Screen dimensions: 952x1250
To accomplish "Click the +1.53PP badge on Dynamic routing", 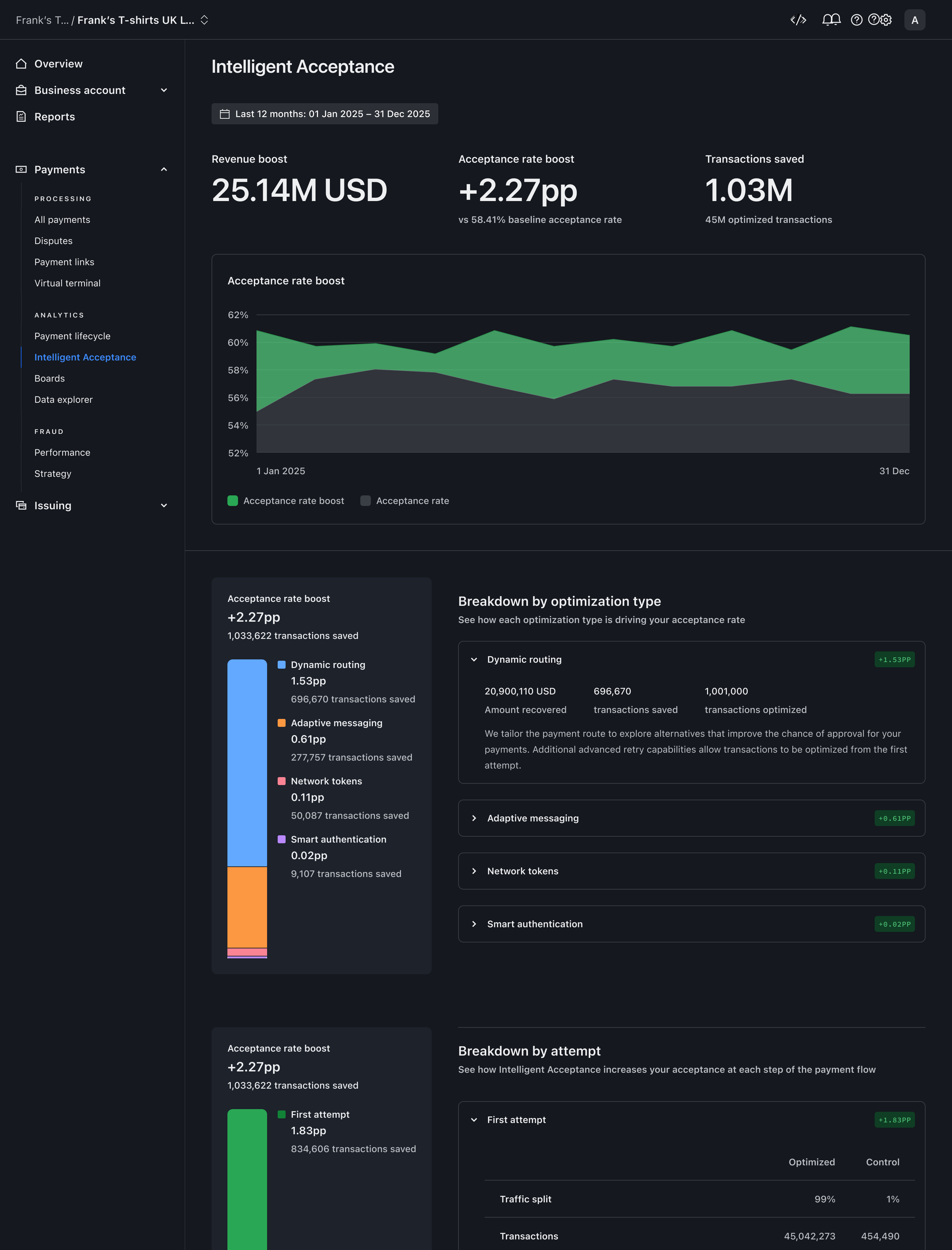I will [x=894, y=659].
